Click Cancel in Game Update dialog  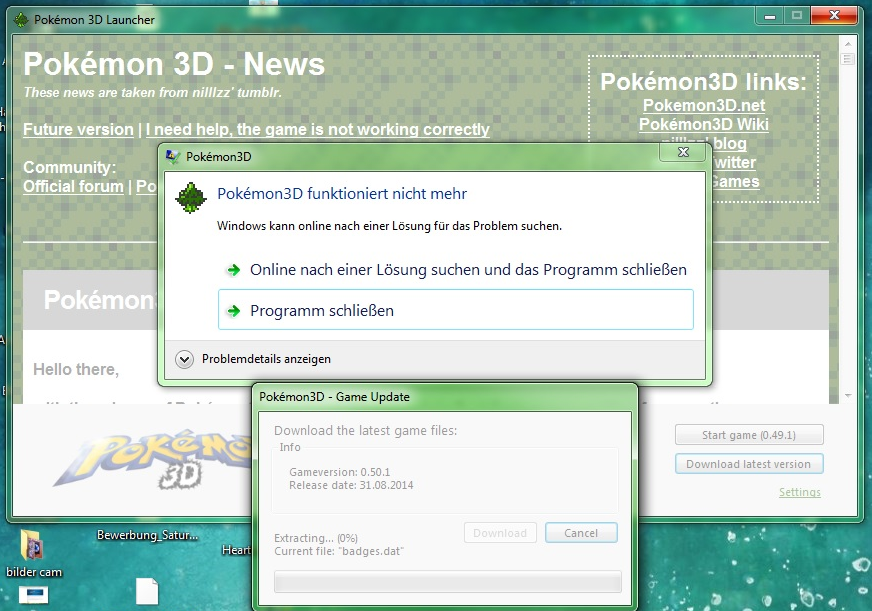pyautogui.click(x=581, y=533)
